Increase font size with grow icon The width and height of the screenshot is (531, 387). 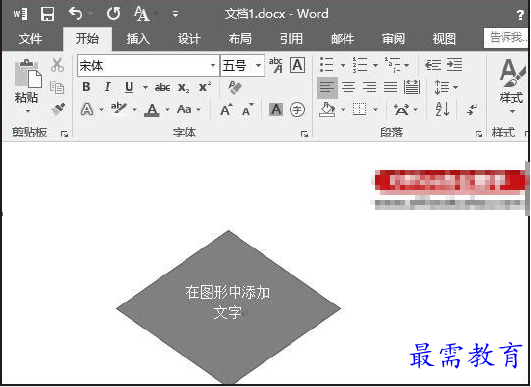pos(226,109)
